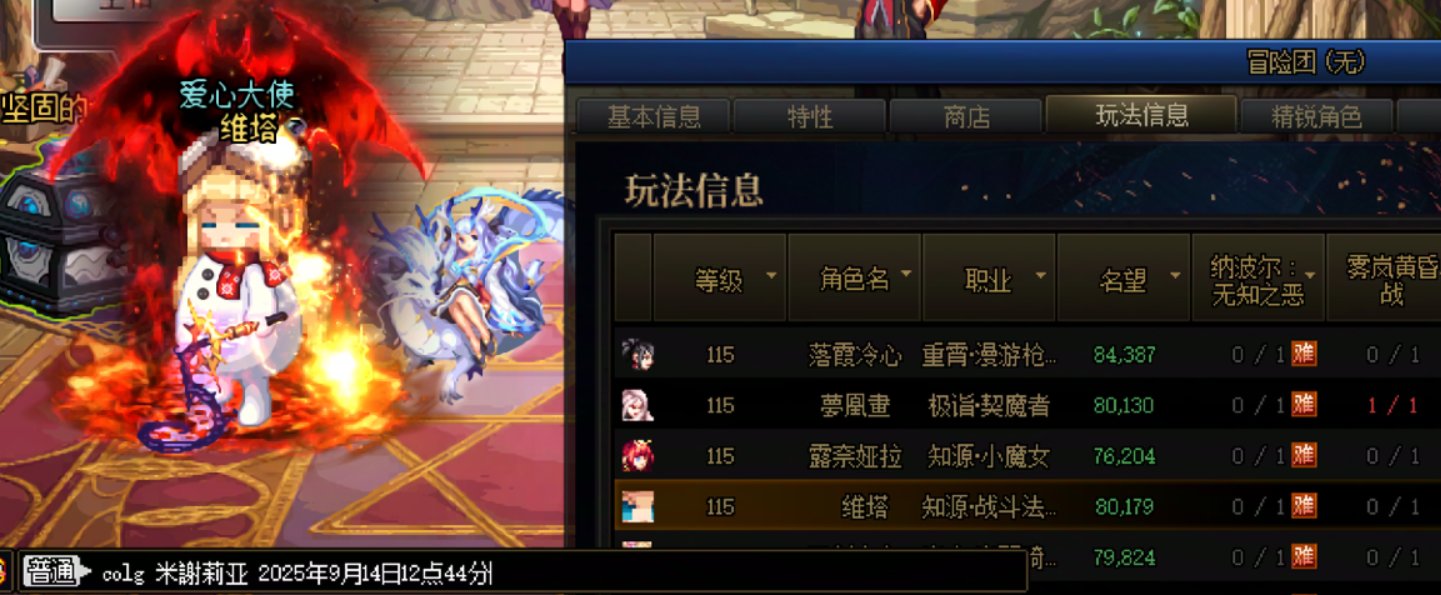This screenshot has width=1441, height=595.
Task: Switch to the 基本信息 tab
Action: pyautogui.click(x=654, y=116)
